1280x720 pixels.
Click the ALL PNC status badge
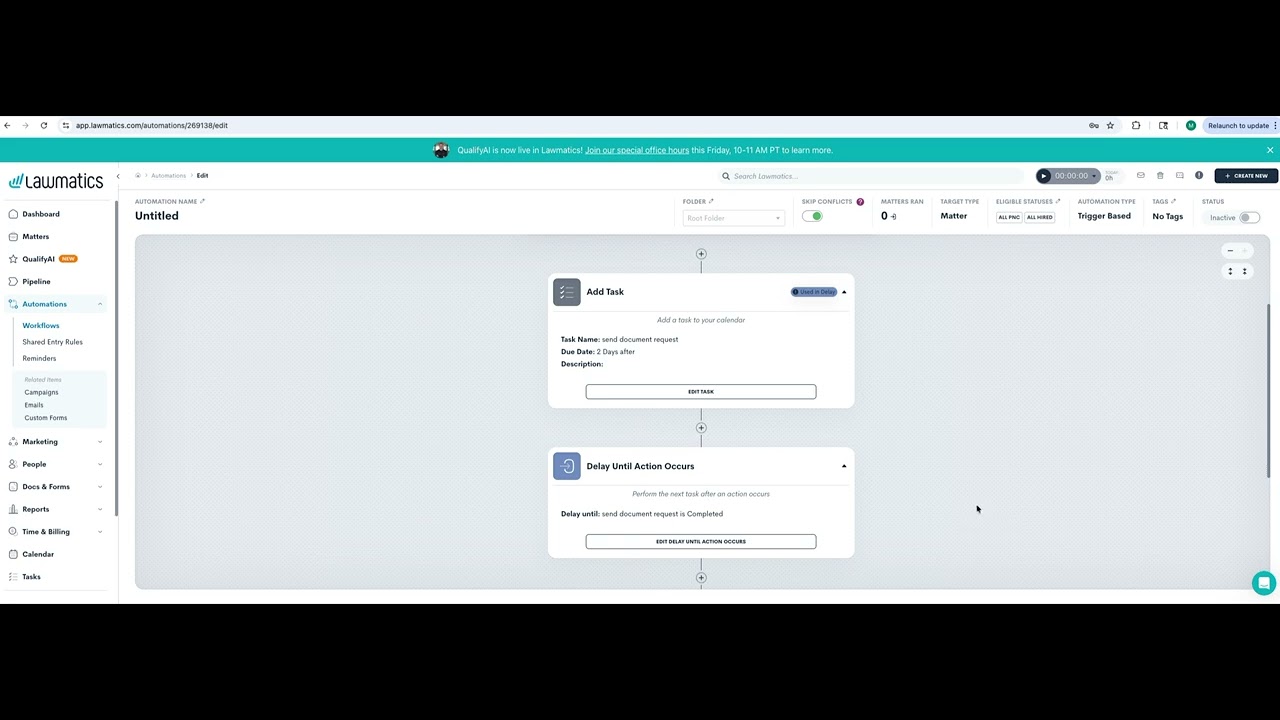1009,217
